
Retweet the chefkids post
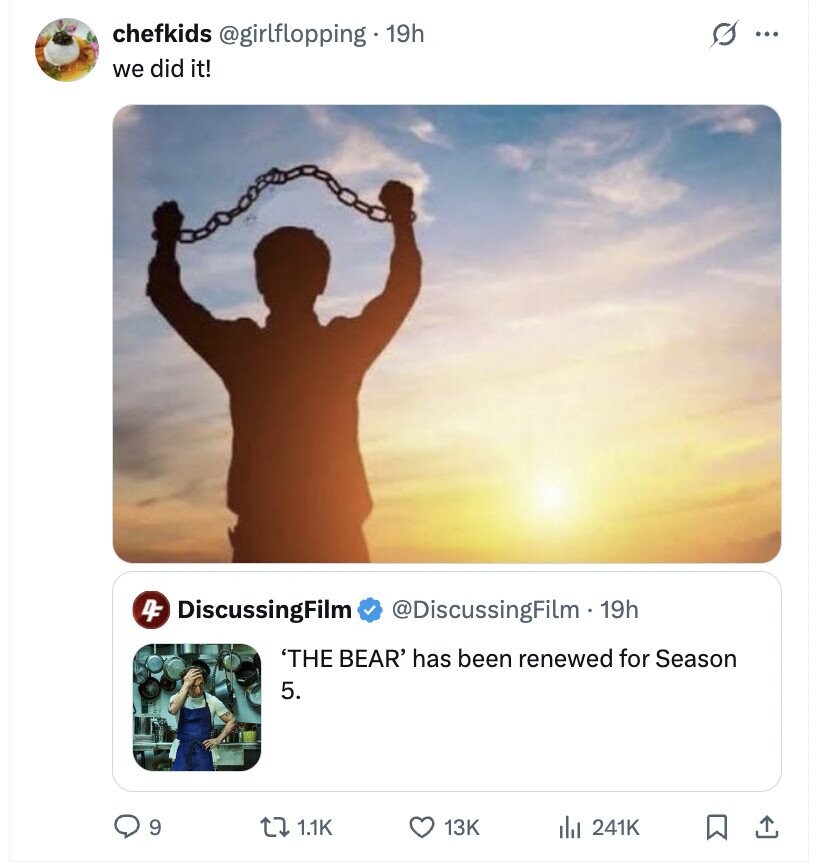point(274,827)
